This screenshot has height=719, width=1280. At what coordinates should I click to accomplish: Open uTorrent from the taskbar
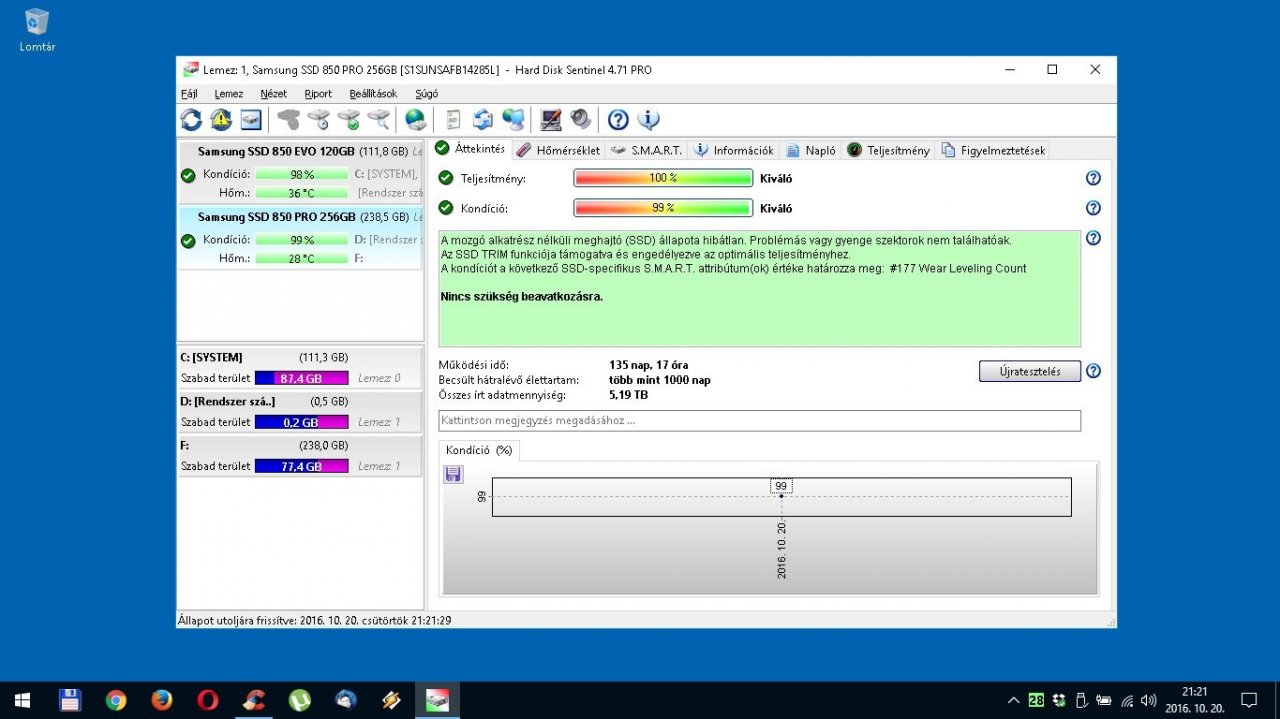(x=300, y=700)
